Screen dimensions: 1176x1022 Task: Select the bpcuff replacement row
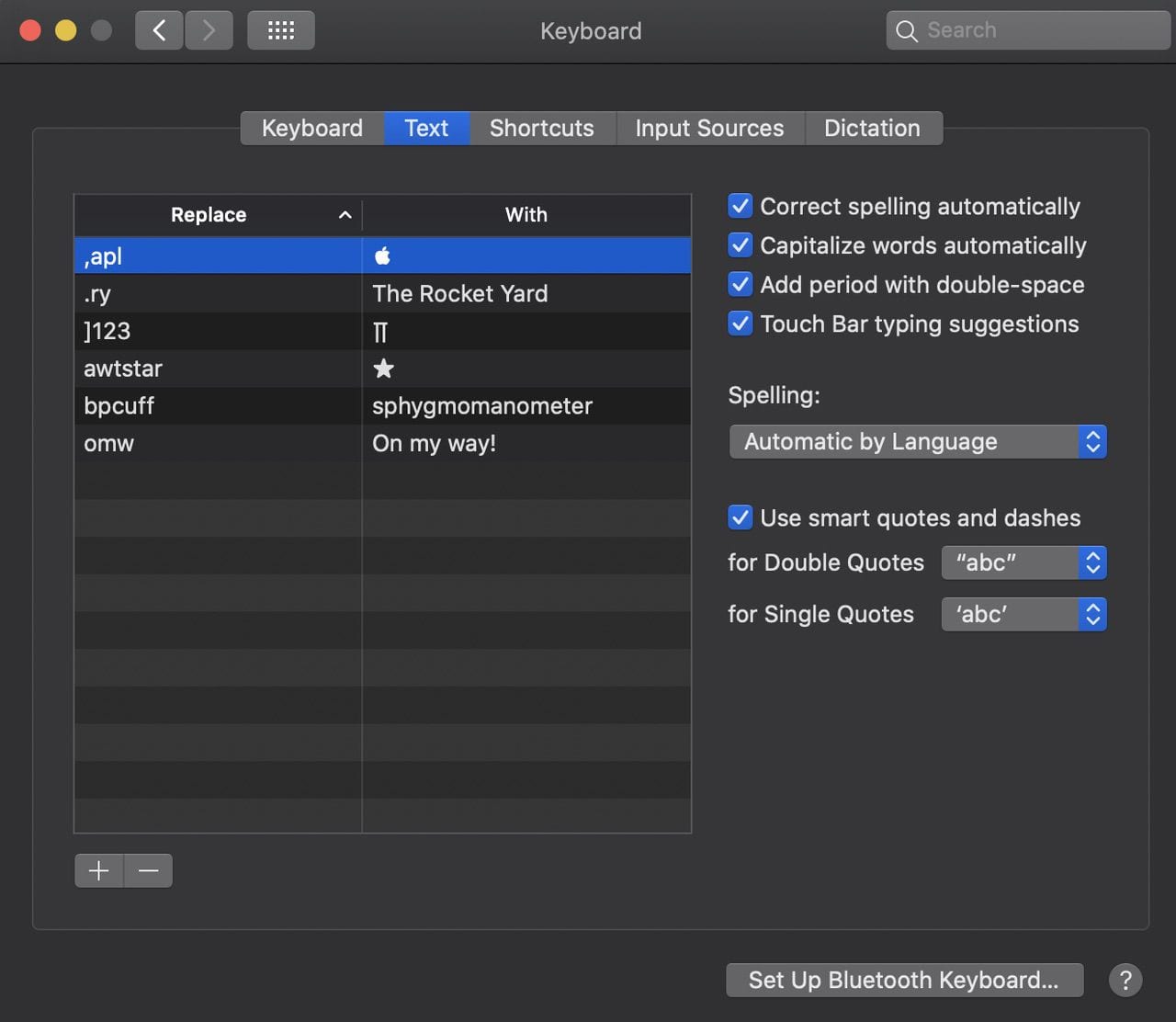click(x=217, y=405)
